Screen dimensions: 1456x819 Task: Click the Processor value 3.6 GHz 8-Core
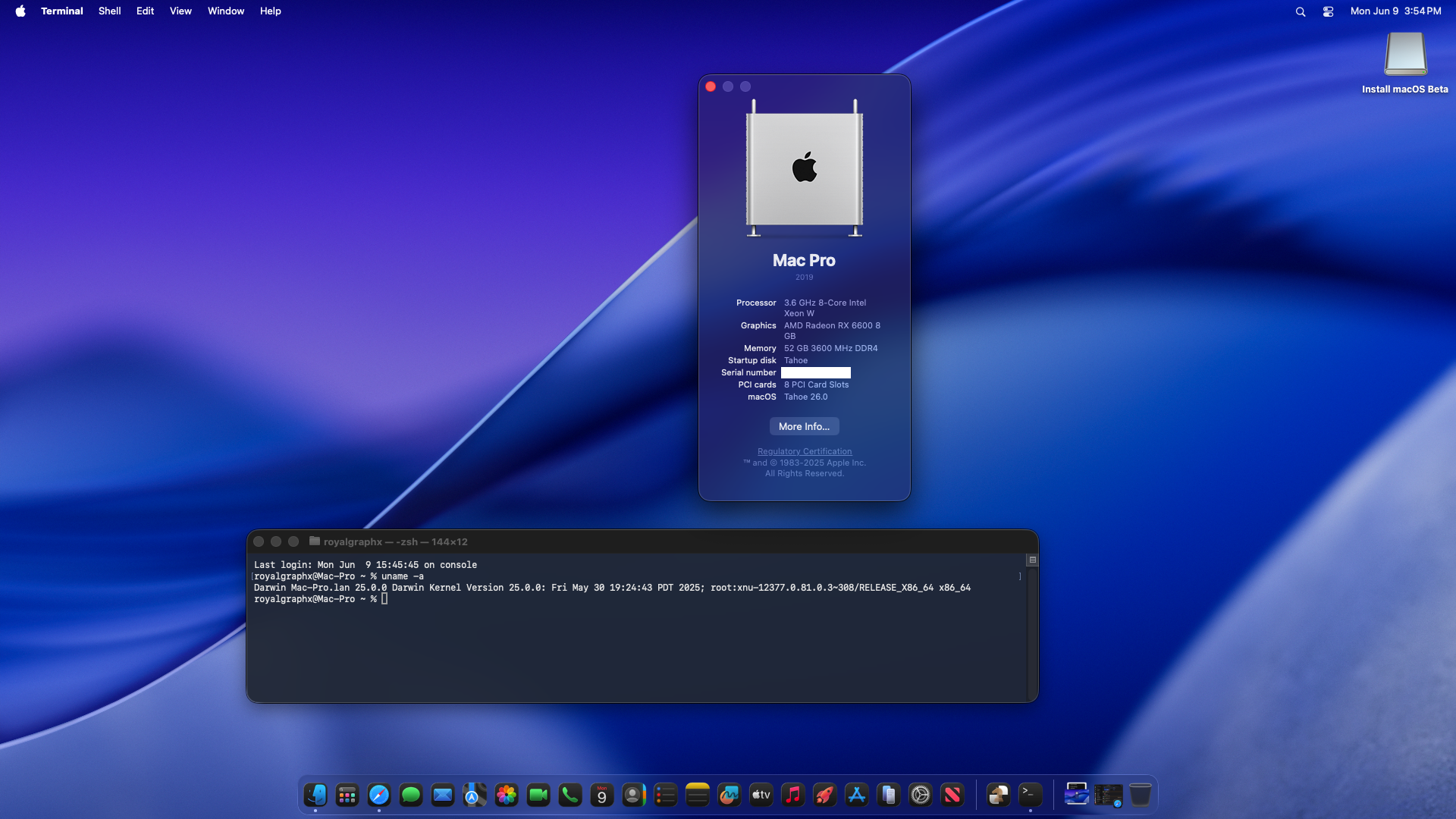[x=825, y=308]
